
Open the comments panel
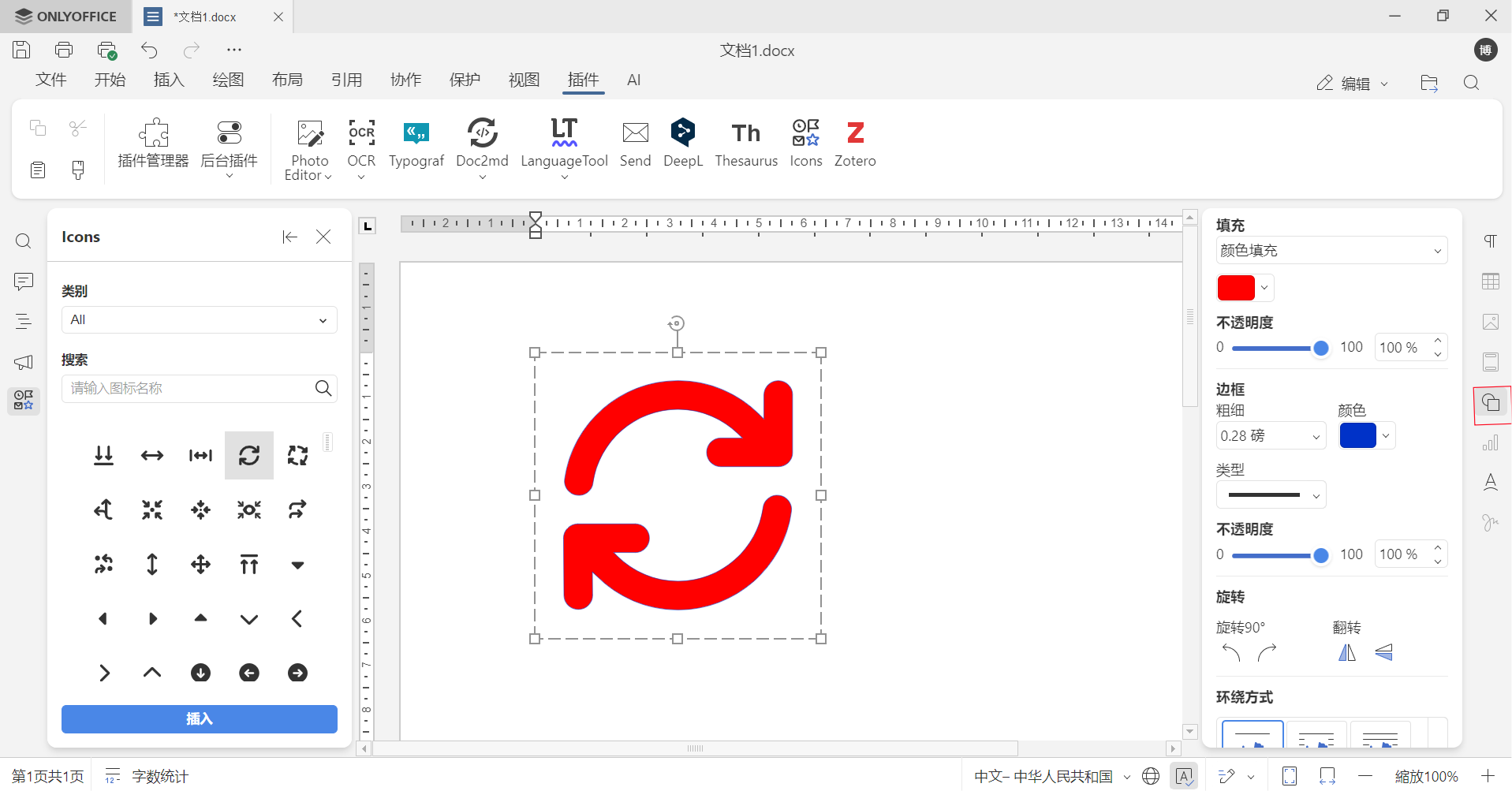pyautogui.click(x=23, y=282)
